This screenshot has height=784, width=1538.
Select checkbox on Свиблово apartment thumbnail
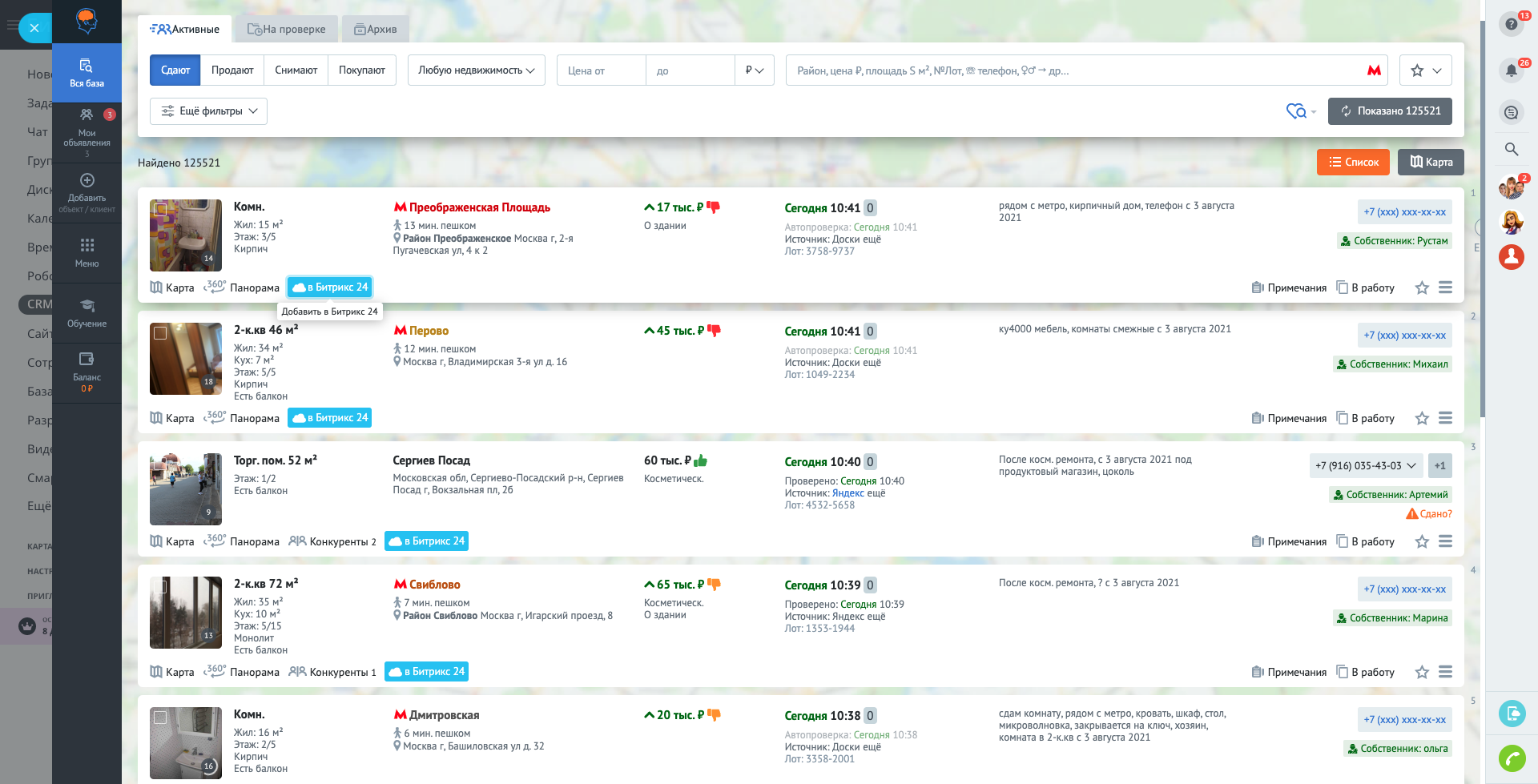tap(160, 587)
